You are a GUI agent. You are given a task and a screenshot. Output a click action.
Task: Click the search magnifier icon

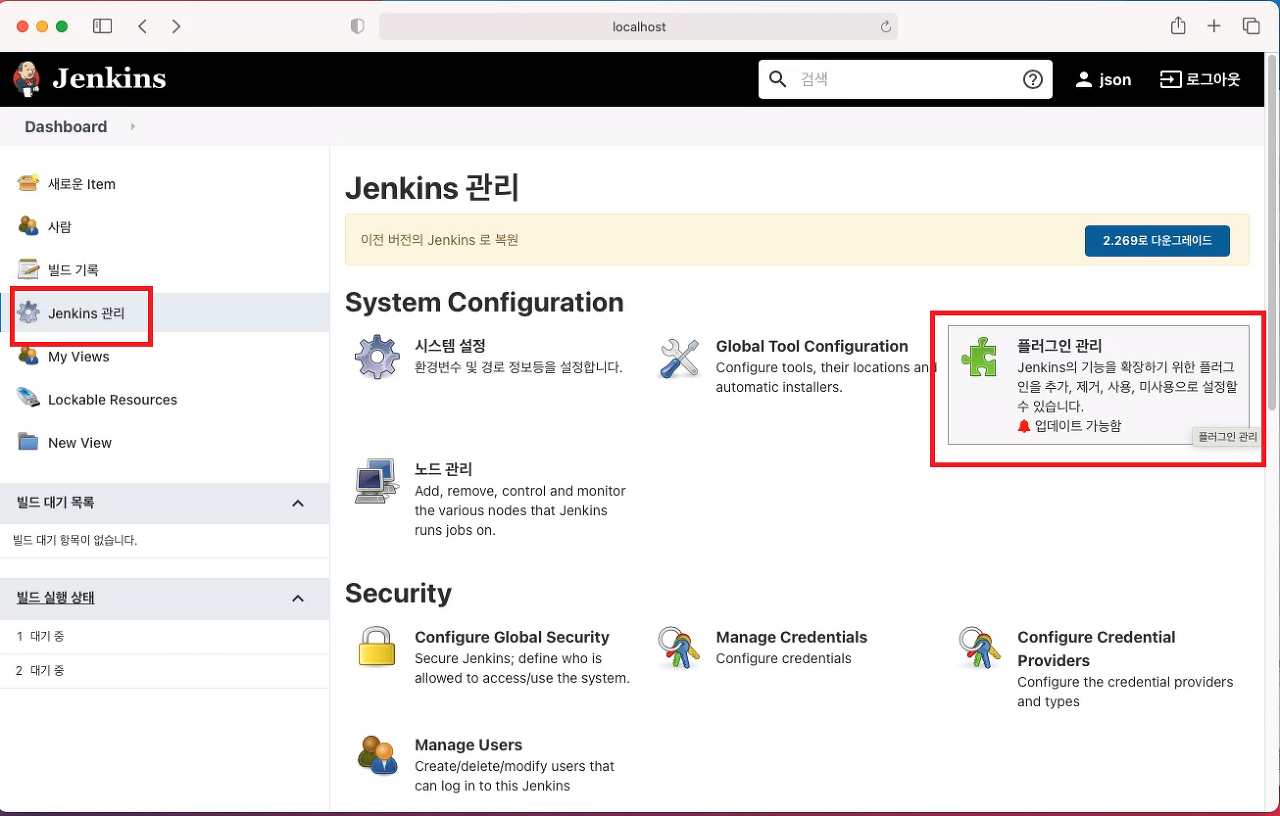coord(778,79)
